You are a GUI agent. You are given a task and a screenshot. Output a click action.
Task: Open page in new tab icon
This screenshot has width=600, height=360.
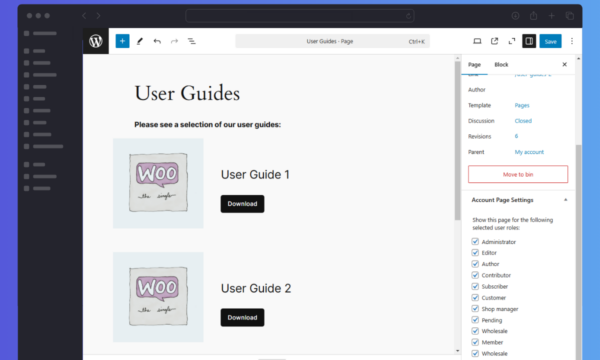[x=494, y=41]
